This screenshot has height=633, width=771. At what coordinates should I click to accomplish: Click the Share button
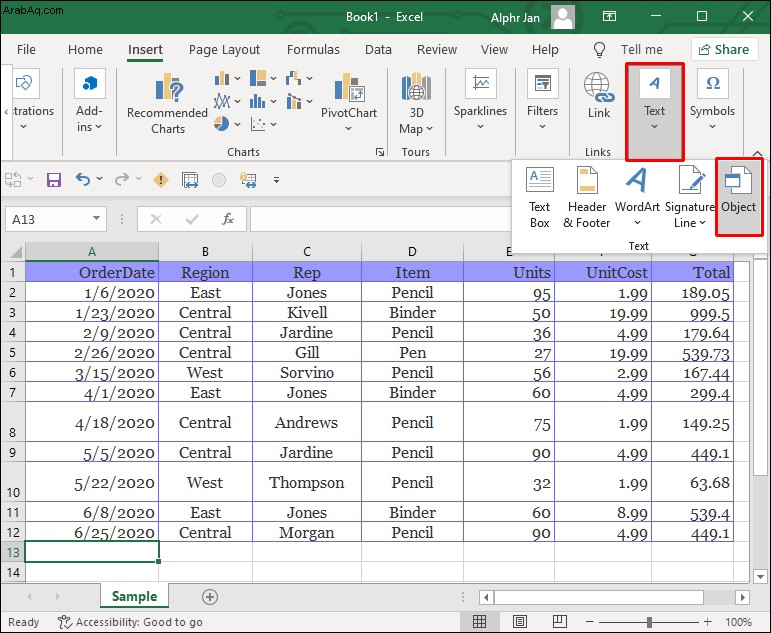(x=724, y=49)
